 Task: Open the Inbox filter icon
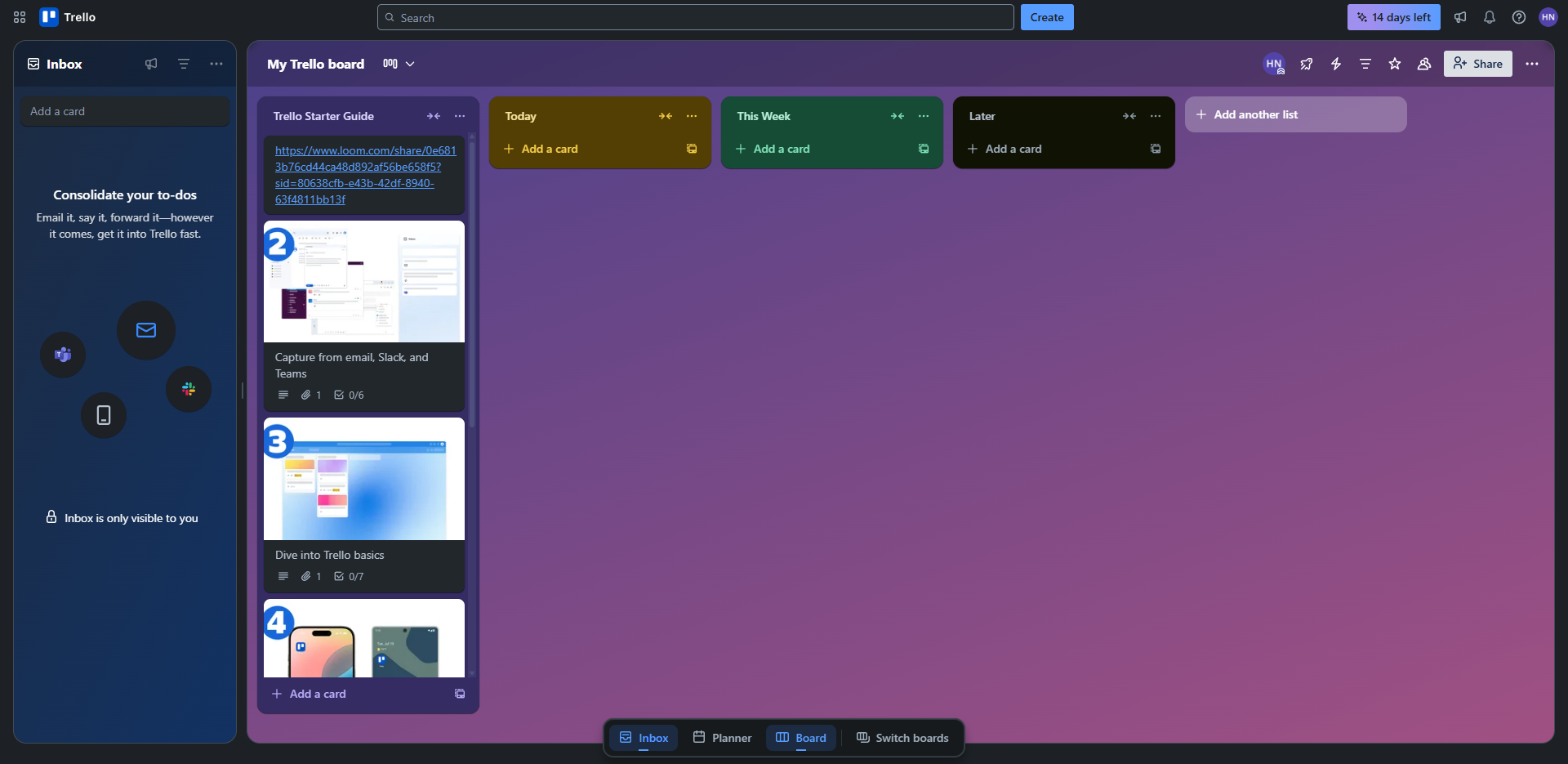tap(184, 64)
